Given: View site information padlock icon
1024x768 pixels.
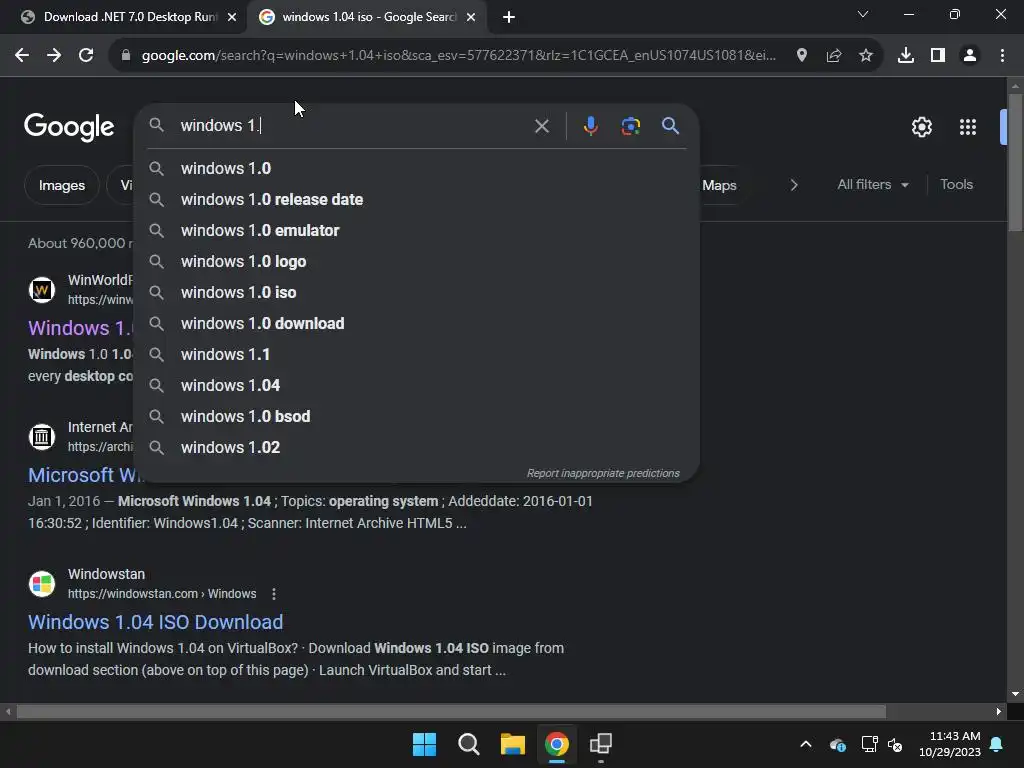Looking at the screenshot, I should pyautogui.click(x=126, y=56).
